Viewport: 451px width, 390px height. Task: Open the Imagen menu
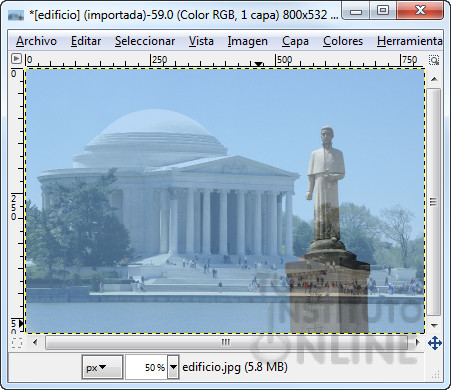tap(247, 41)
